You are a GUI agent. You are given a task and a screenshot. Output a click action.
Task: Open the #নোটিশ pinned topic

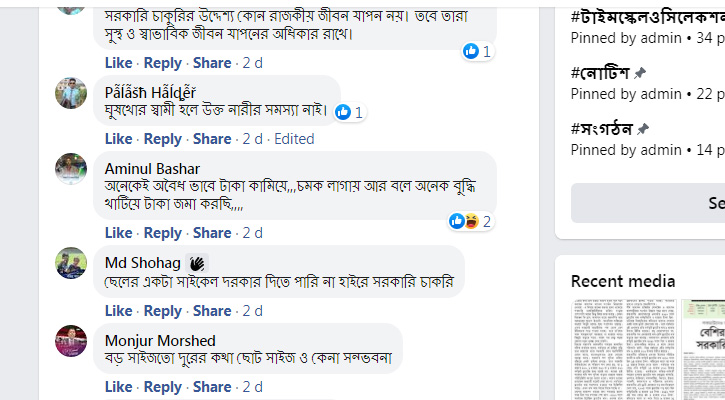(x=600, y=73)
